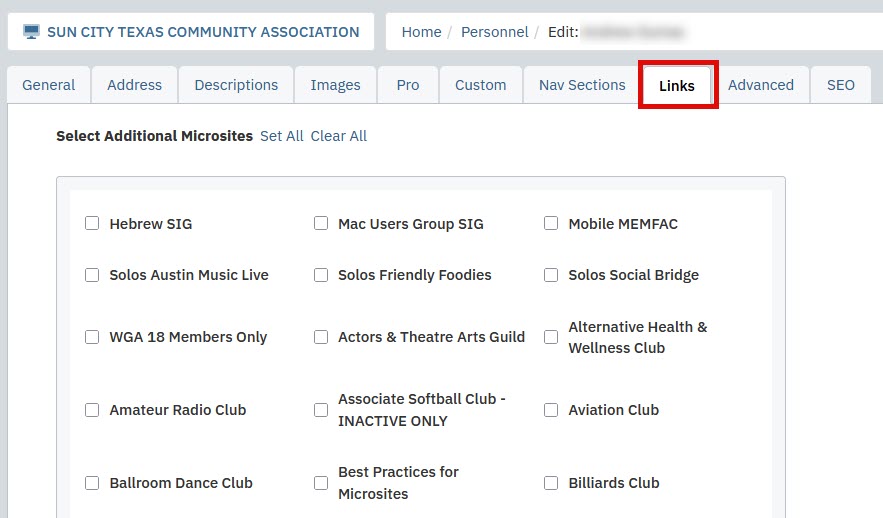Image resolution: width=883 pixels, height=518 pixels.
Task: Go to Home breadcrumb
Action: [421, 32]
